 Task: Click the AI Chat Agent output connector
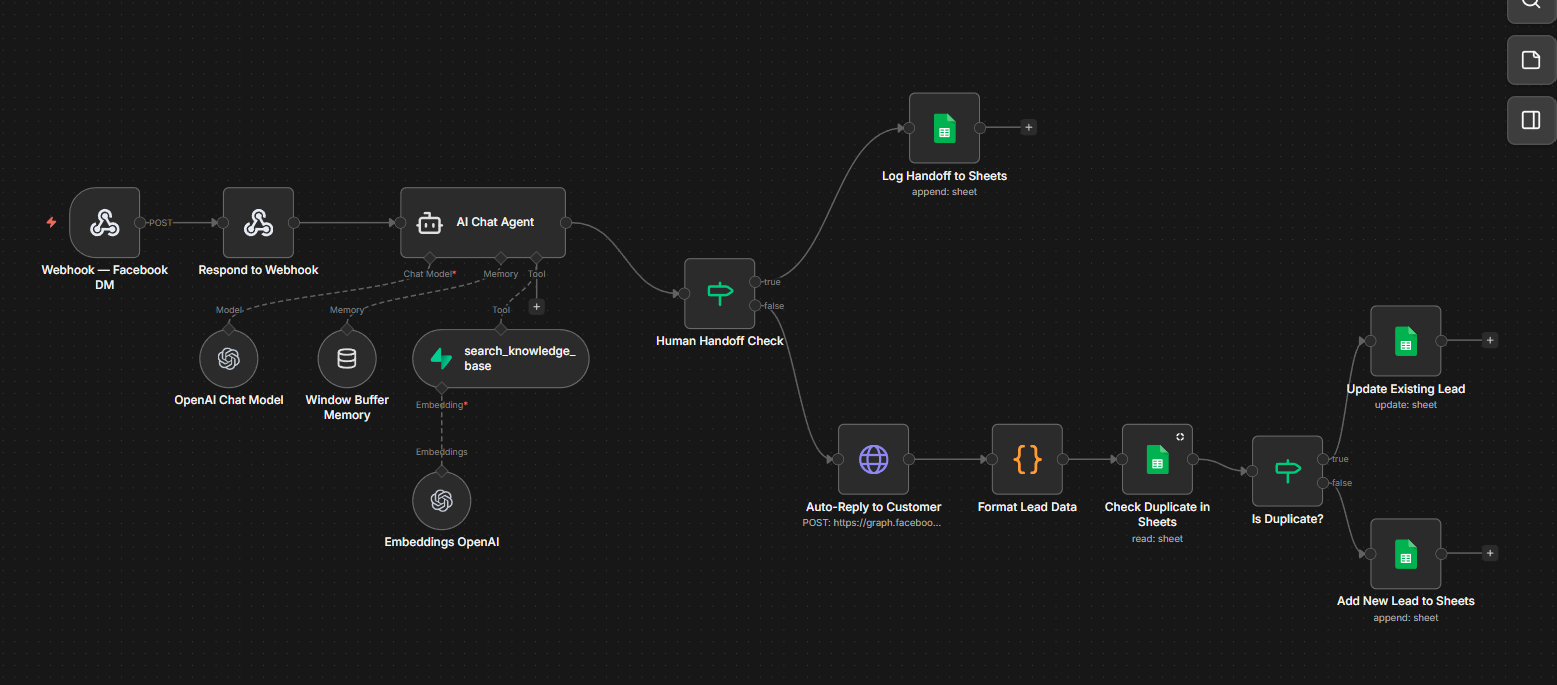(x=566, y=222)
